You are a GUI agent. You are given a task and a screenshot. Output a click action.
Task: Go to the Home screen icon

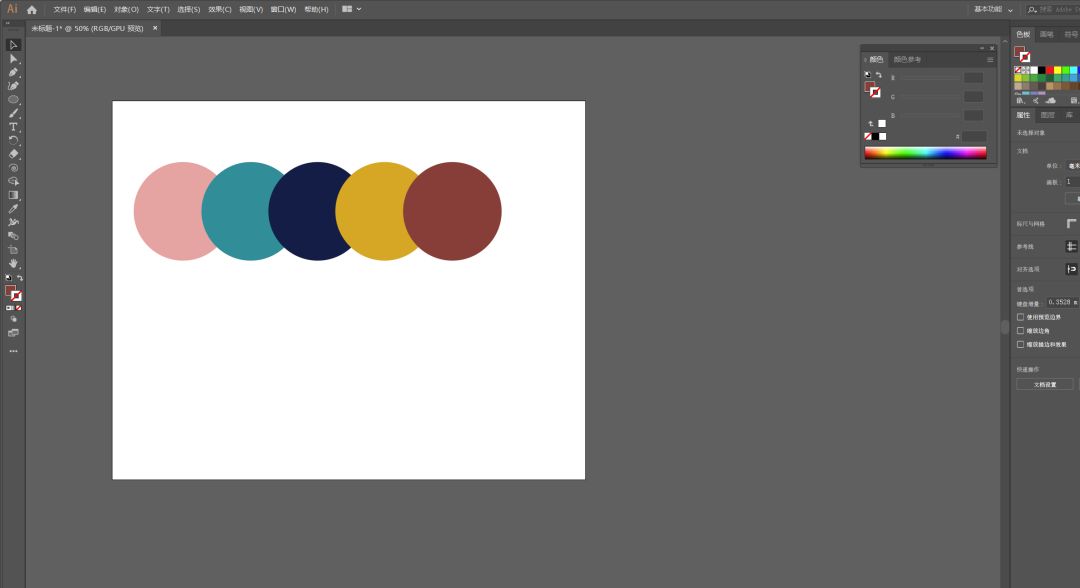click(32, 9)
